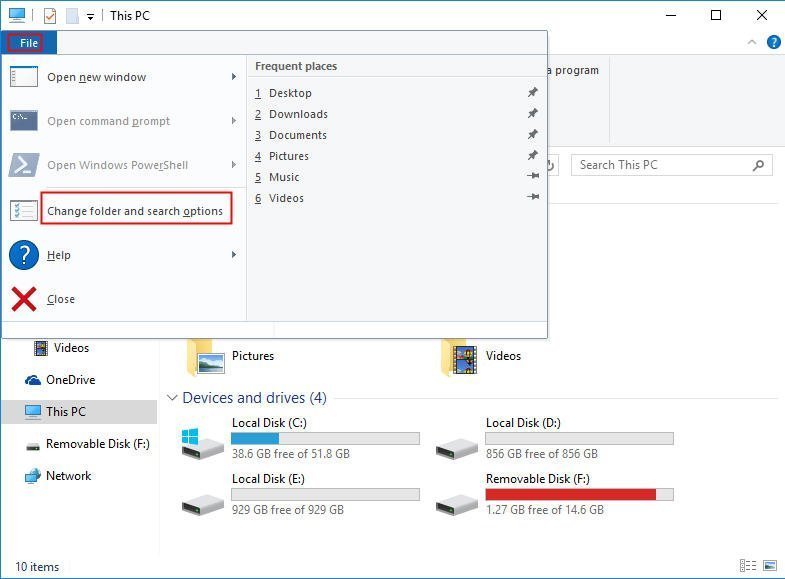The image size is (785, 579).
Task: Pin Videos using its pin icon
Action: coord(533,197)
